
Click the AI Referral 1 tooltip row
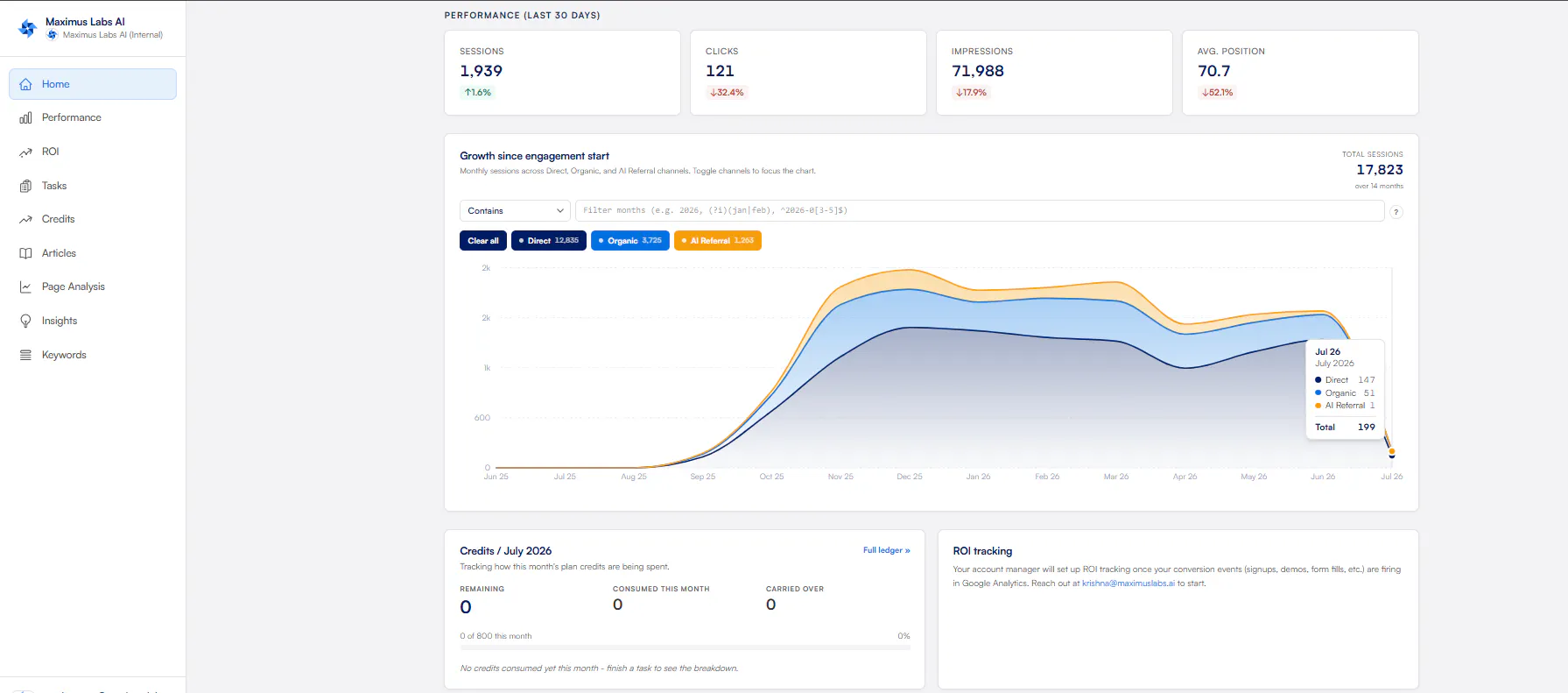coord(1345,406)
